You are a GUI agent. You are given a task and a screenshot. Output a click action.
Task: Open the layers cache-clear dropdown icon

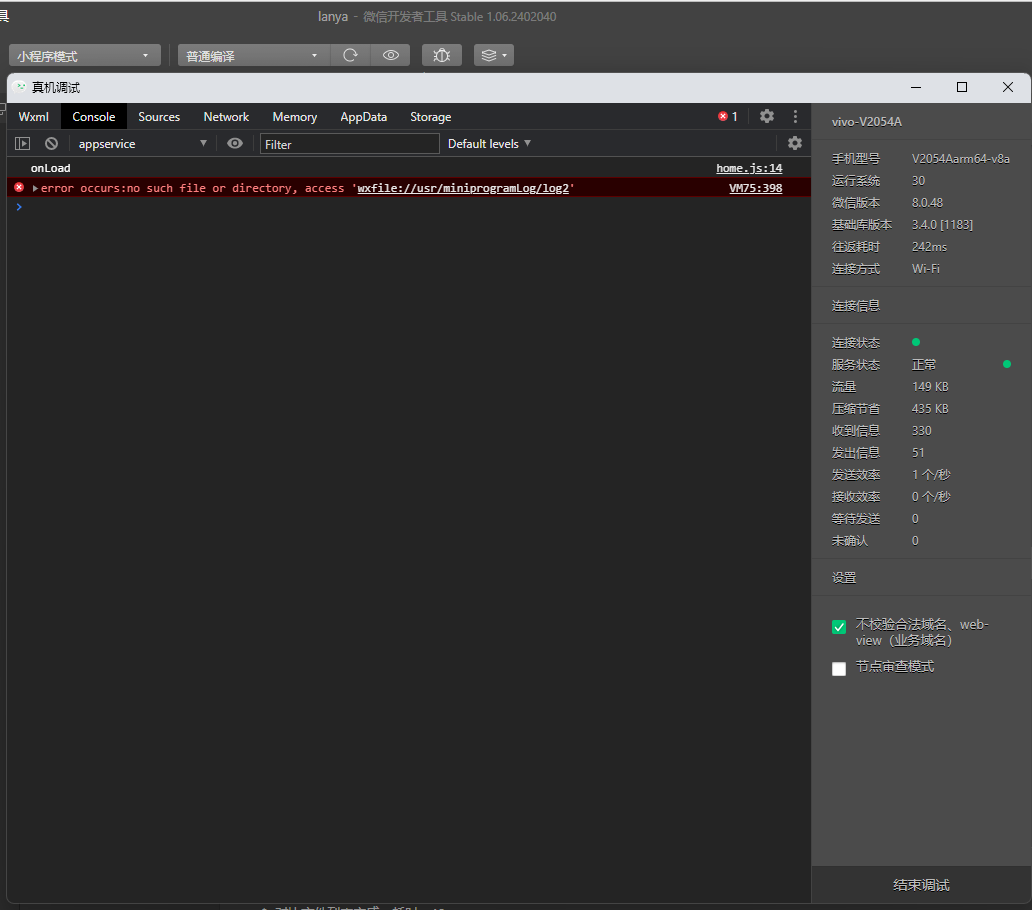[x=494, y=55]
